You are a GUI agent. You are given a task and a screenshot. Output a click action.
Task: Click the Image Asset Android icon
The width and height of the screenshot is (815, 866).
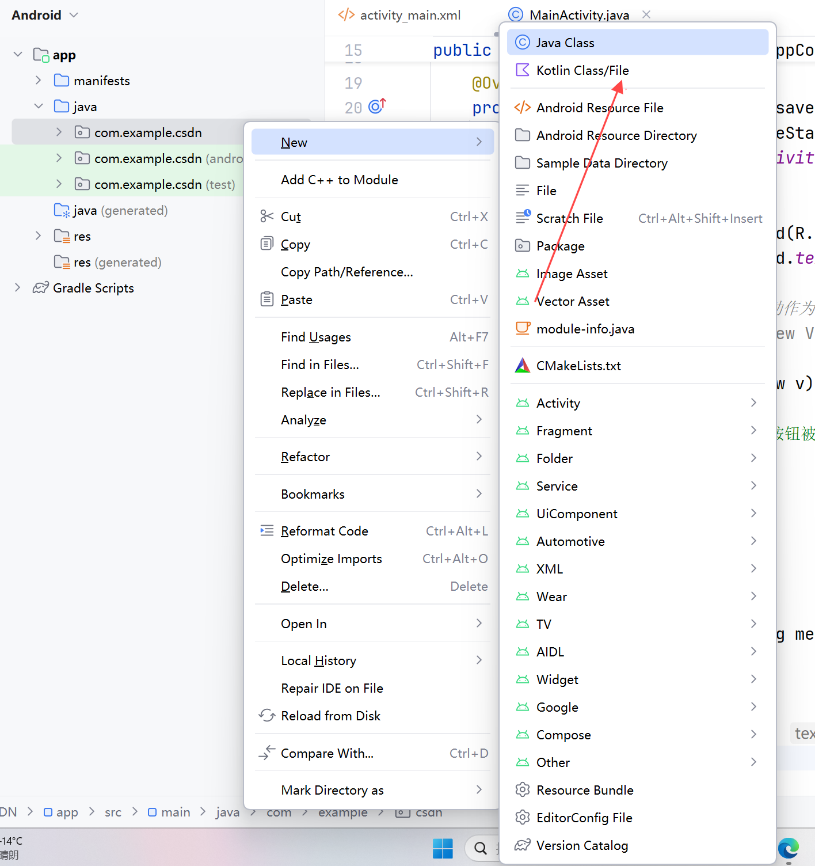pyautogui.click(x=522, y=273)
